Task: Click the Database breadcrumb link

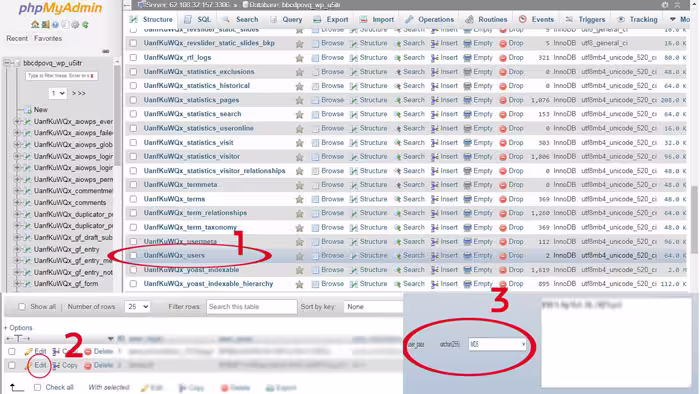Action: click(292, 5)
